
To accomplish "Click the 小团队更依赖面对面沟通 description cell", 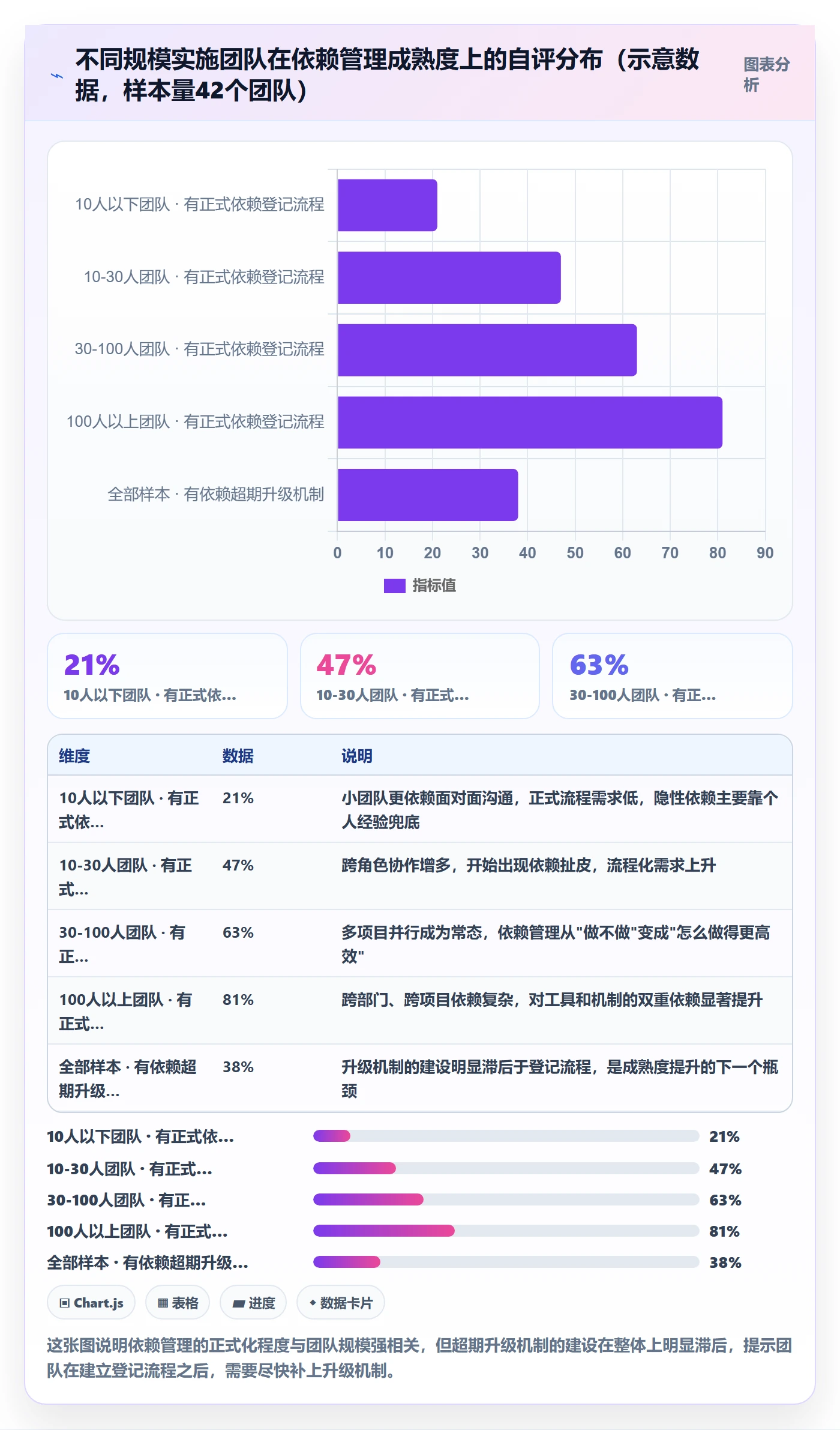I will click(x=560, y=810).
